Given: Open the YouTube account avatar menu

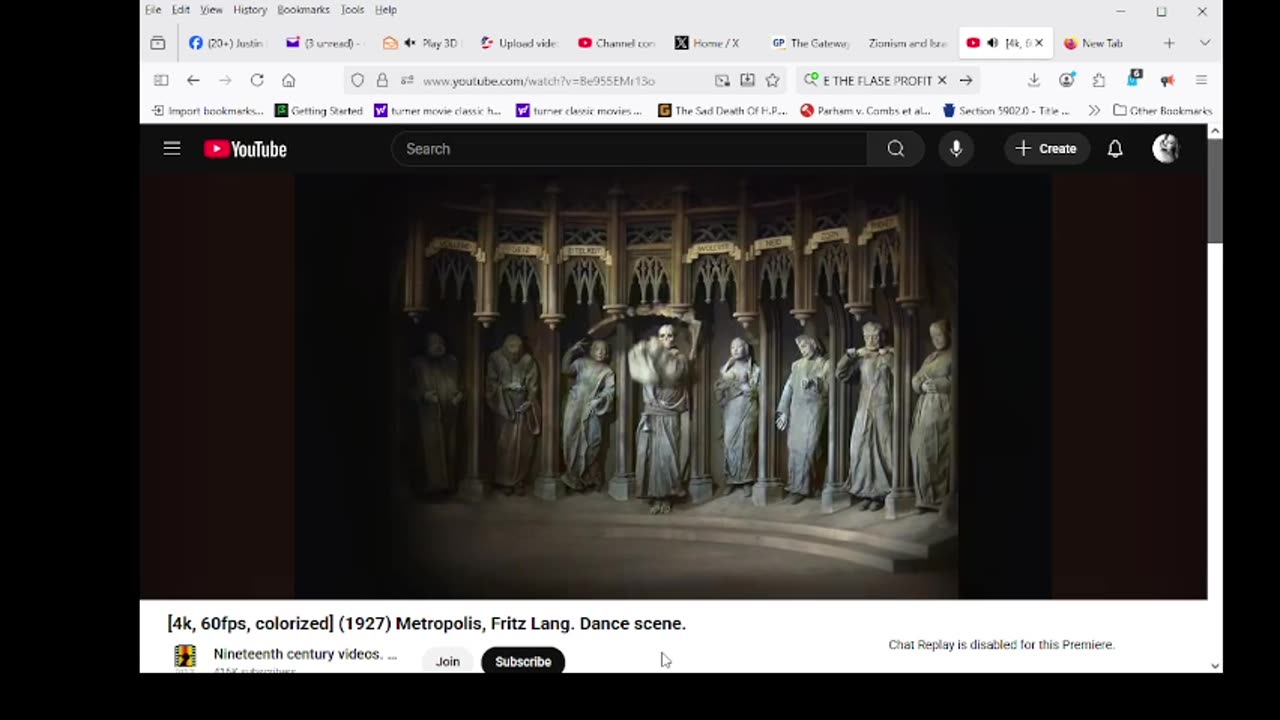Looking at the screenshot, I should pos(1166,149).
